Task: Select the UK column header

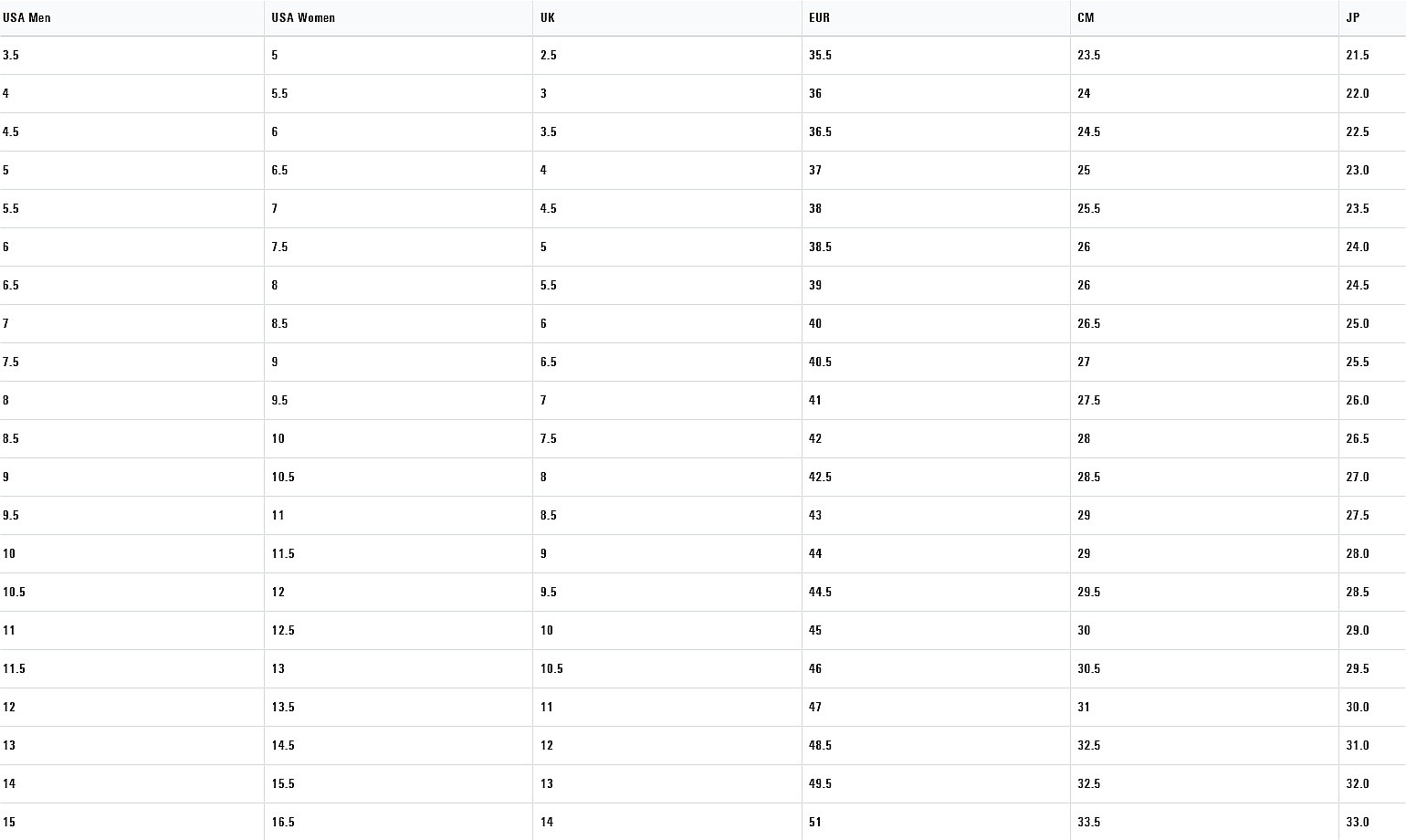Action: tap(666, 18)
